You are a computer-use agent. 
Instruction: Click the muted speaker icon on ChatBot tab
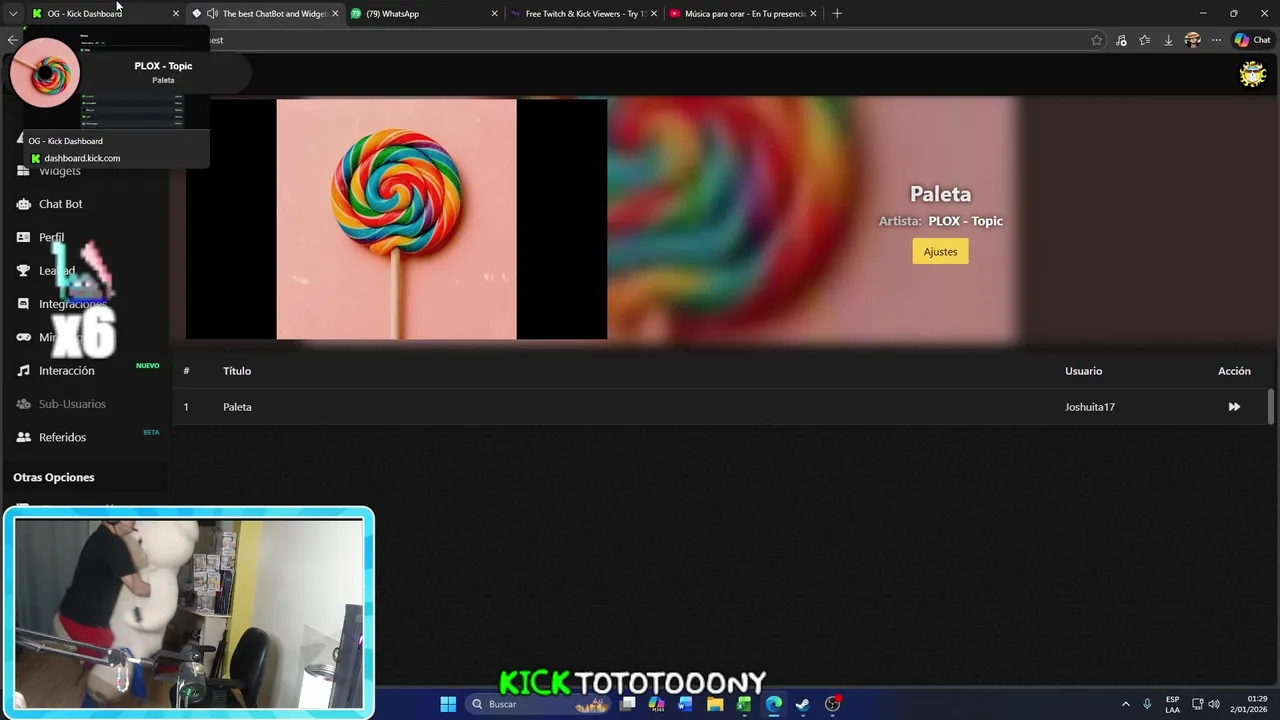(x=212, y=13)
